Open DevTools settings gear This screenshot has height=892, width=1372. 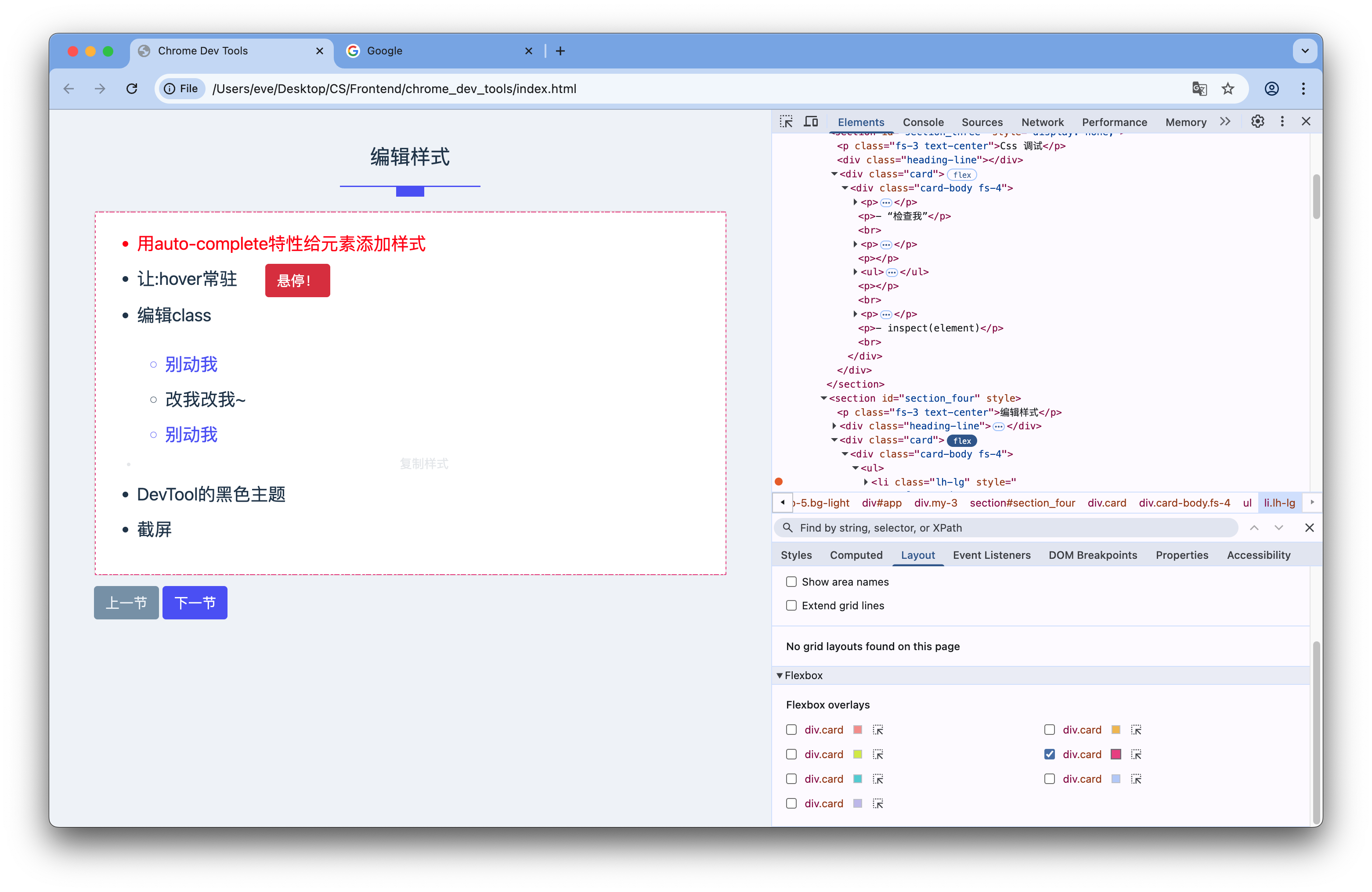[1257, 122]
